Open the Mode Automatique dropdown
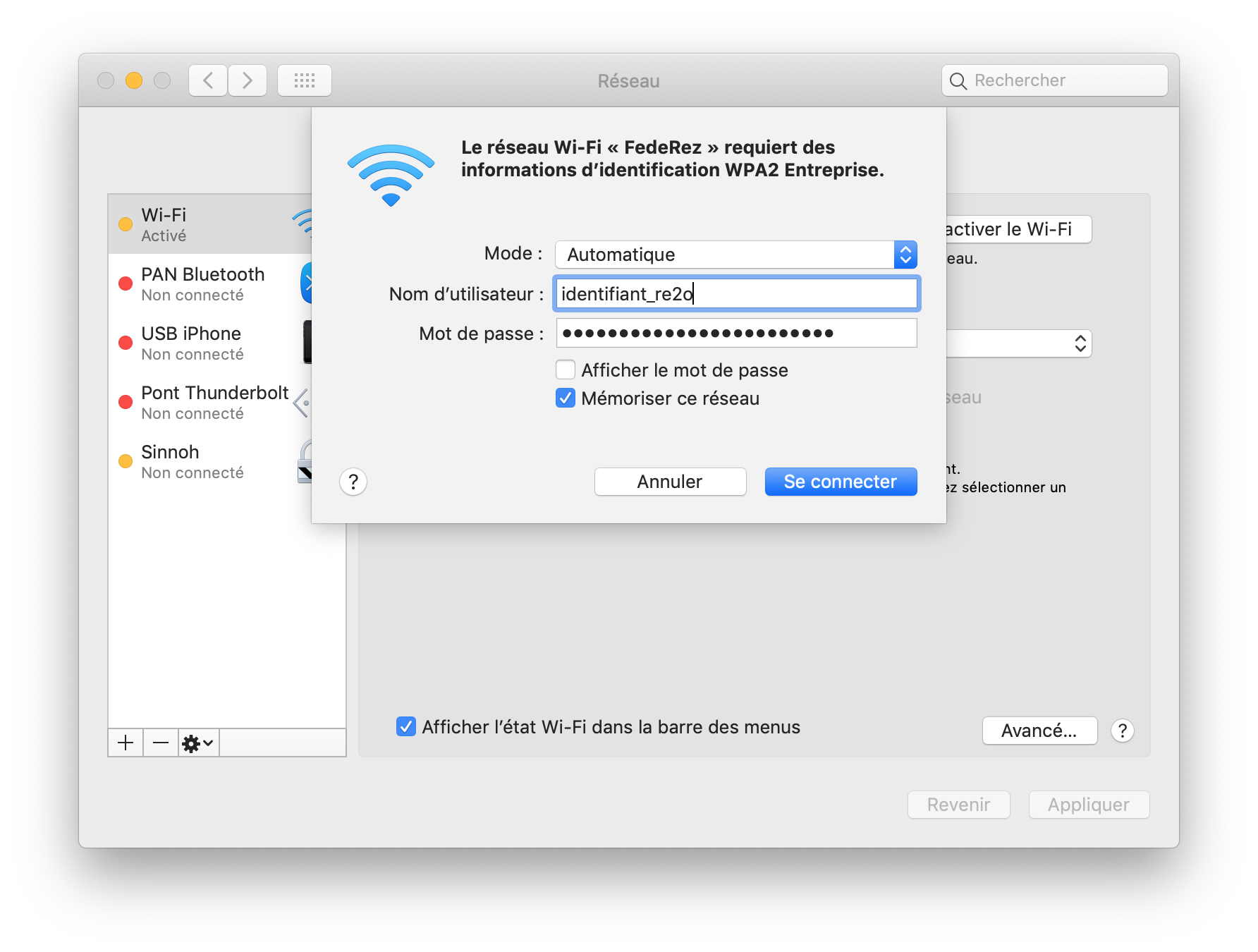The width and height of the screenshot is (1258, 952). [x=735, y=255]
